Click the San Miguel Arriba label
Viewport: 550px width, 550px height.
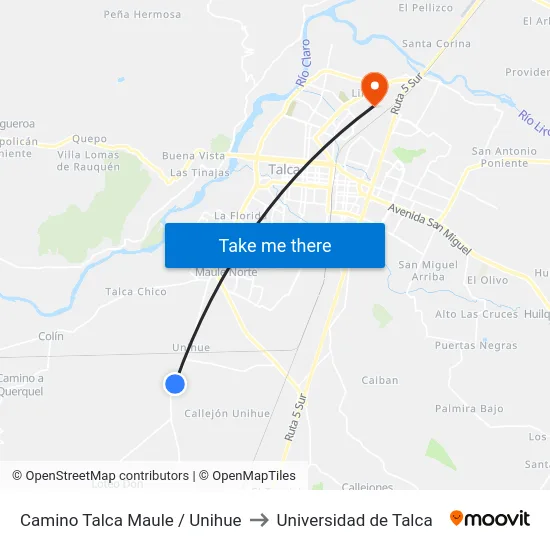click(x=428, y=270)
